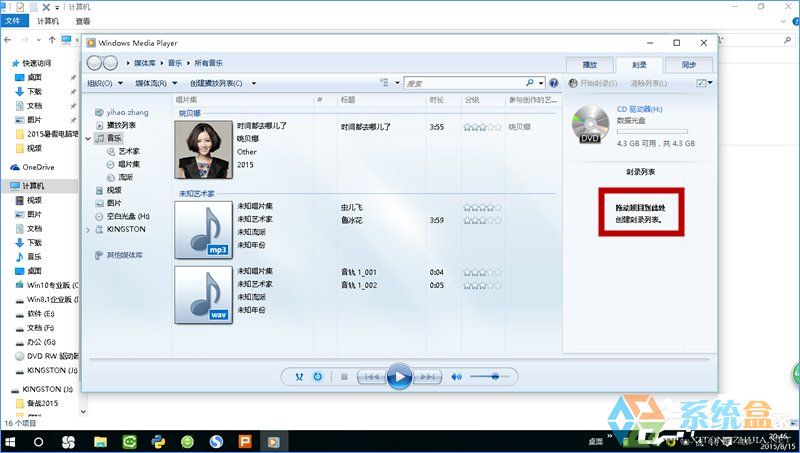Select track 音轨 1_002
The height and width of the screenshot is (453, 800).
(x=359, y=285)
